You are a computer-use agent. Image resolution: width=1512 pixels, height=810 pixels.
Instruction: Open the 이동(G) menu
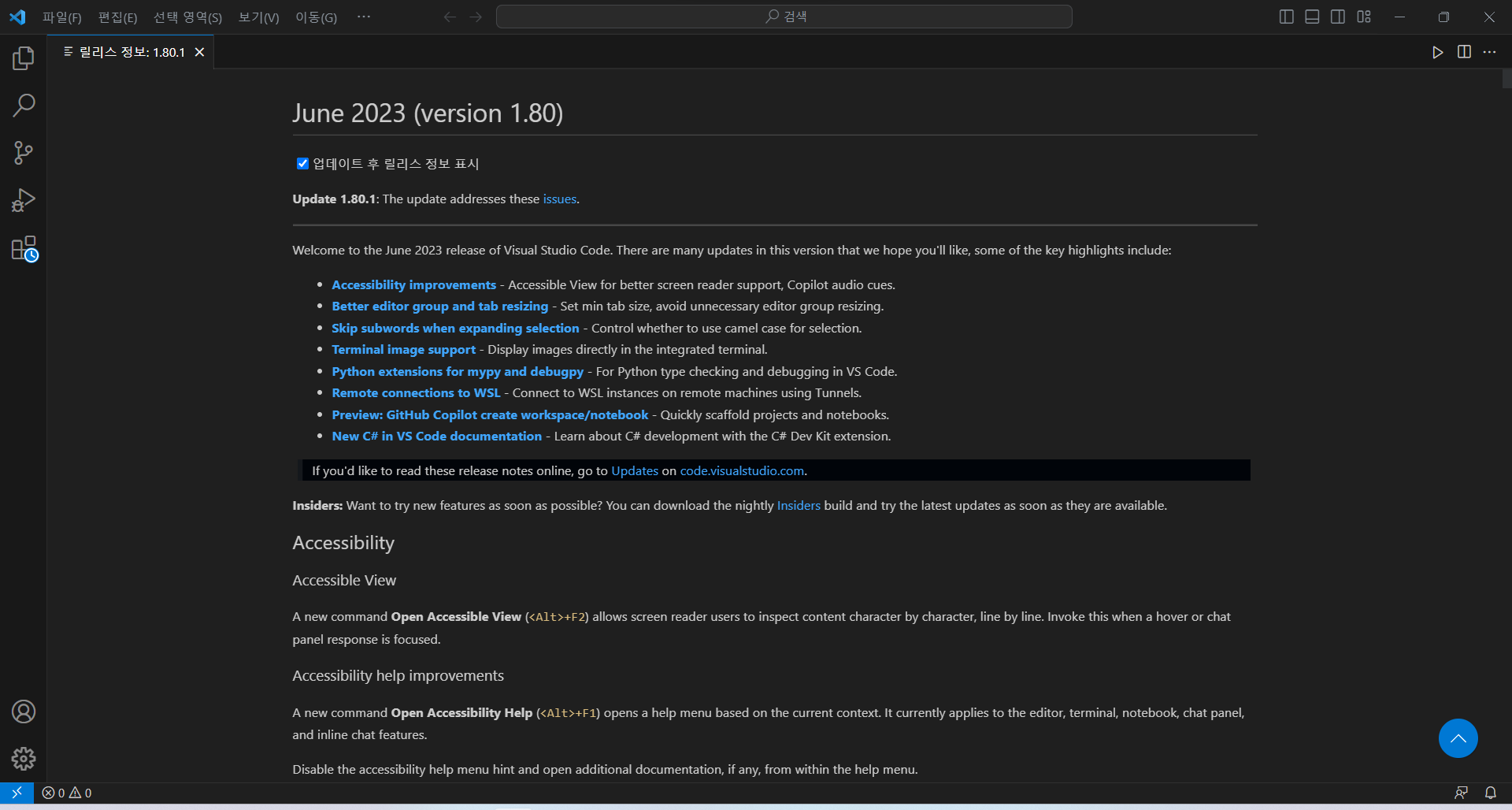coord(316,17)
